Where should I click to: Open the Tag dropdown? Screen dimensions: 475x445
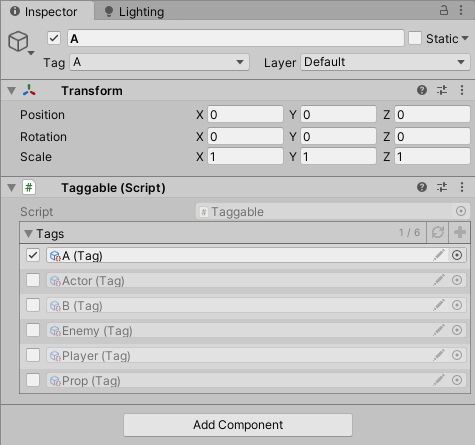click(159, 62)
